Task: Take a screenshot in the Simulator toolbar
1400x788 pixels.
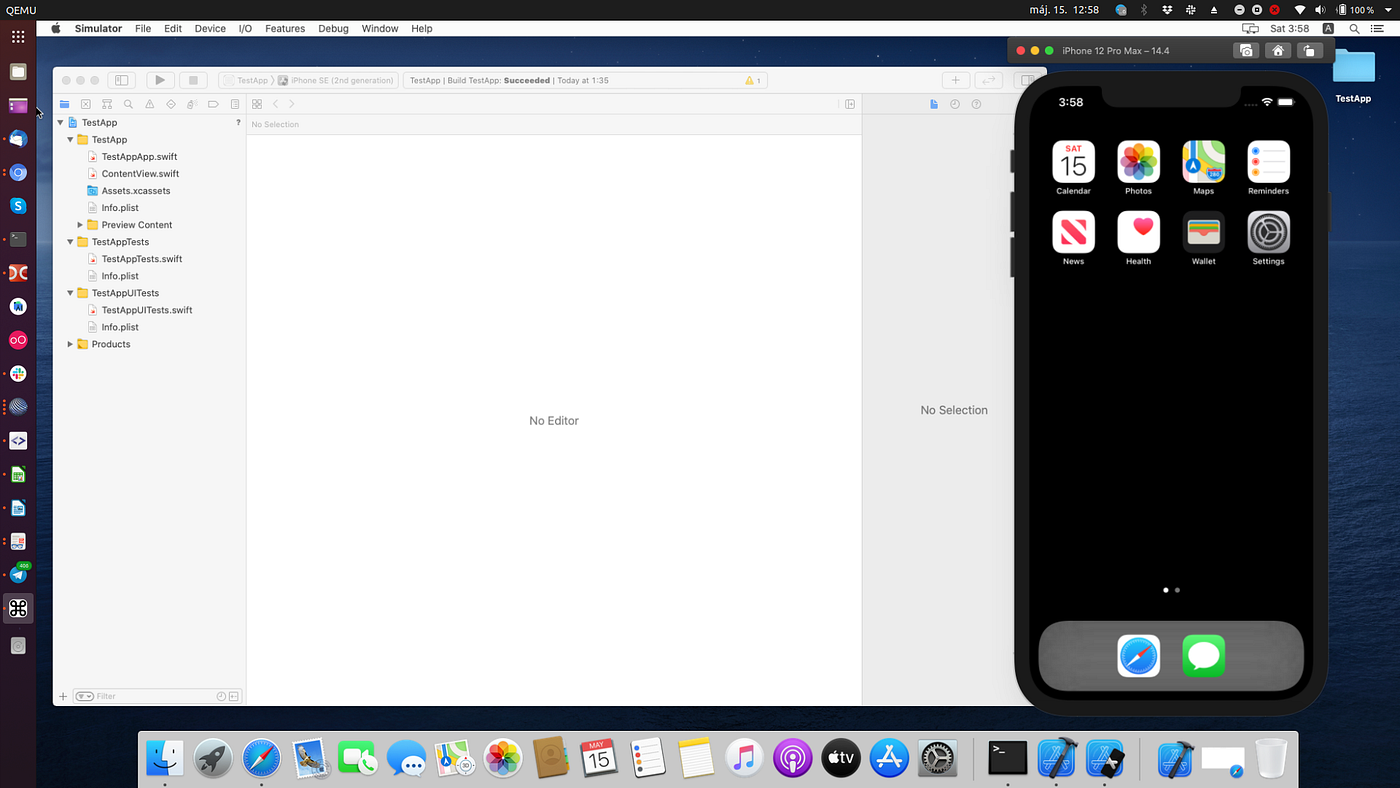Action: pyautogui.click(x=1246, y=49)
